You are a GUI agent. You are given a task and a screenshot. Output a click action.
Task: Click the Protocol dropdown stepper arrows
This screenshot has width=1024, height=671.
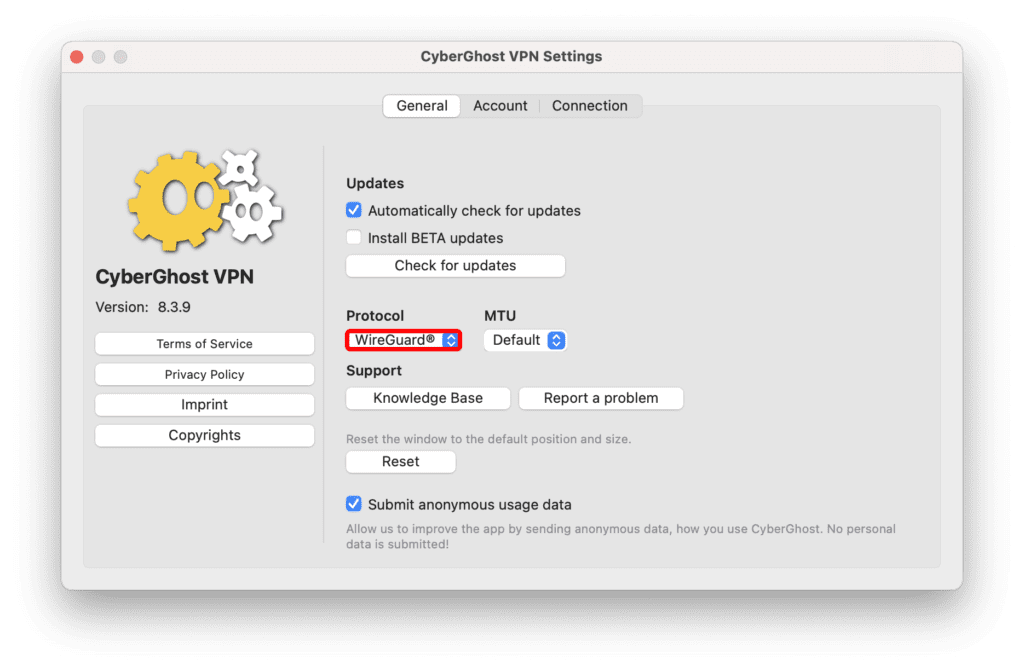[x=452, y=340]
